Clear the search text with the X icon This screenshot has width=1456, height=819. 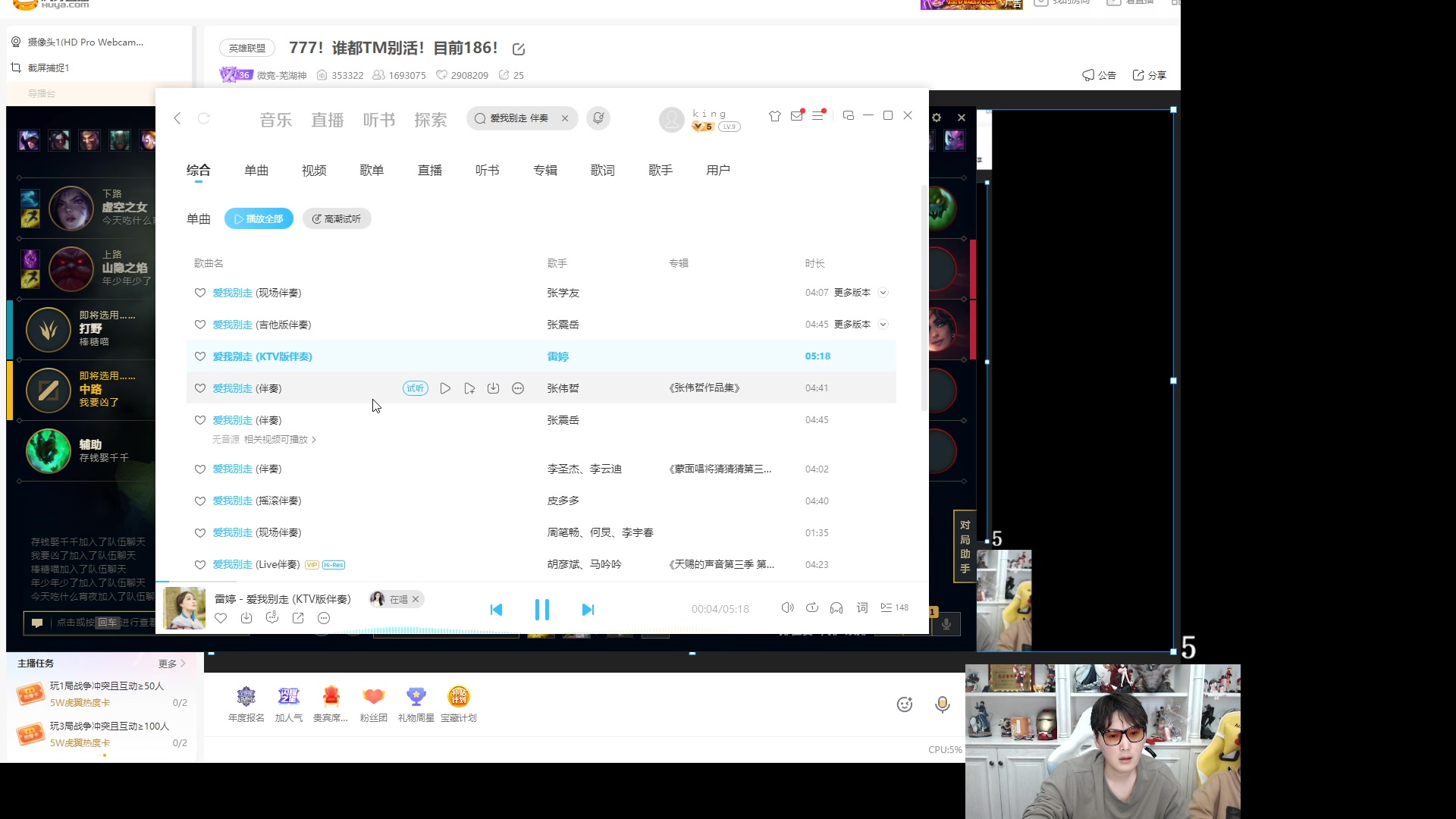tap(565, 118)
